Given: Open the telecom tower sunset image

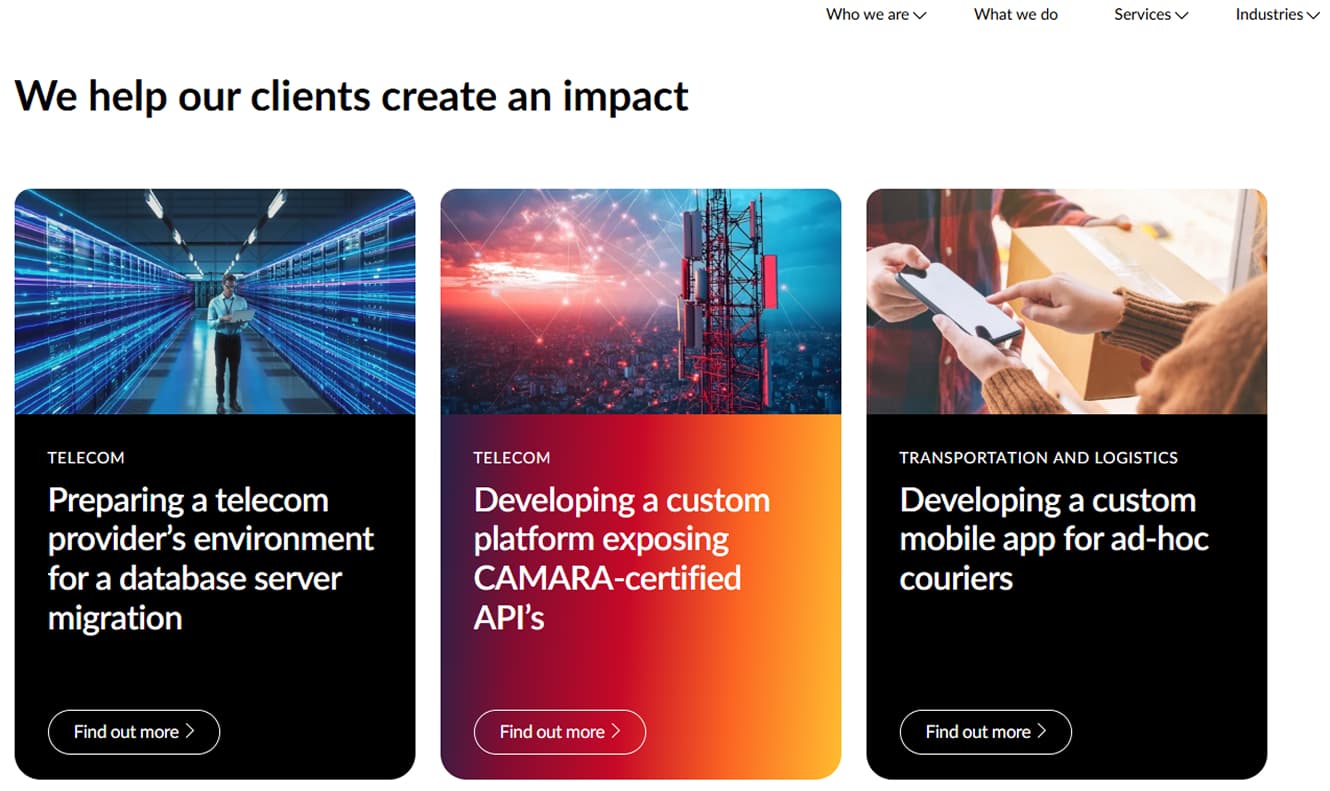Looking at the screenshot, I should click(641, 301).
